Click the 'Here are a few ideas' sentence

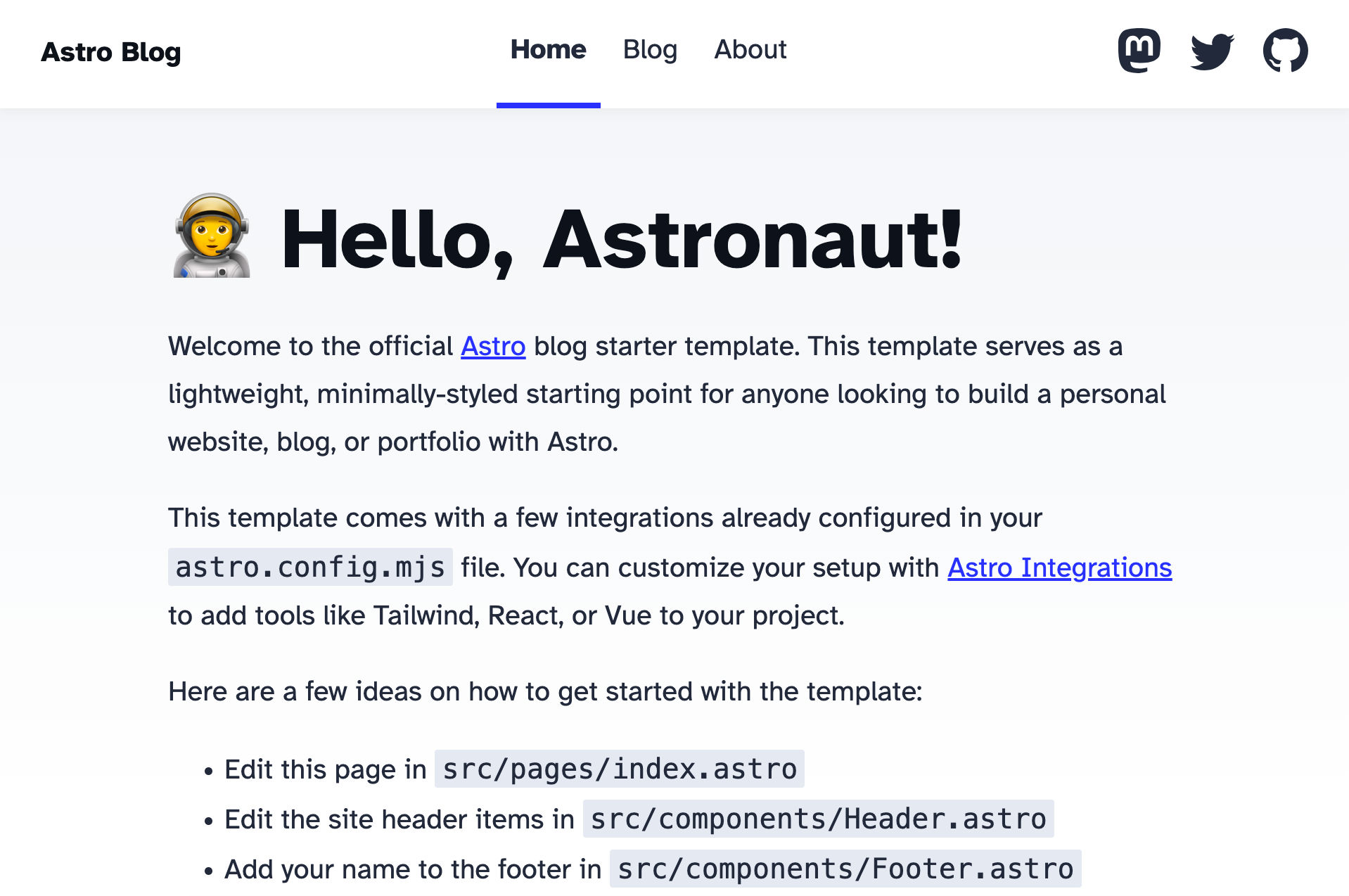pos(545,691)
